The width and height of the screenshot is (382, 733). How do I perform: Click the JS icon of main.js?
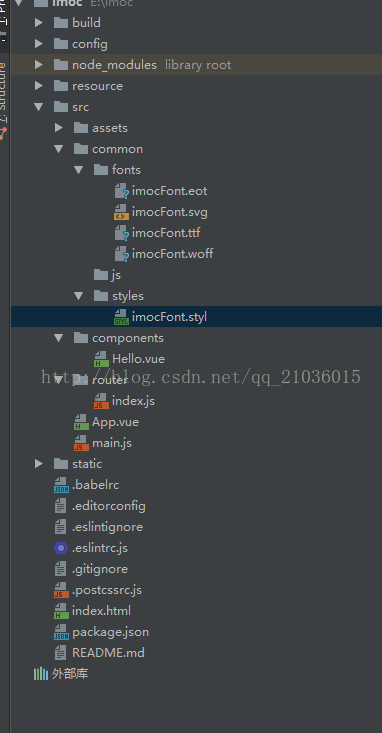click(x=81, y=443)
